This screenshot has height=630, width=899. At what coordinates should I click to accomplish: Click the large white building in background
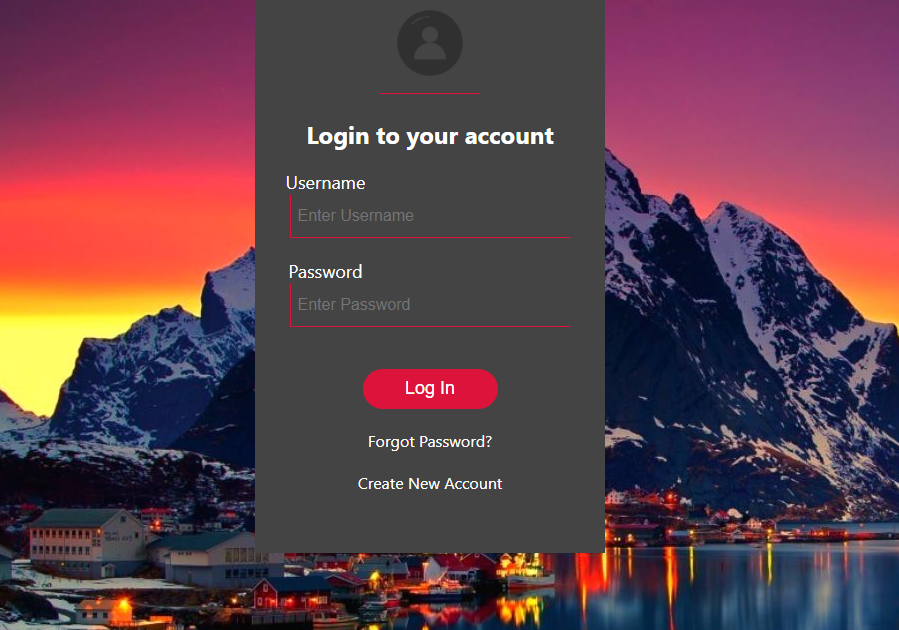(86, 542)
